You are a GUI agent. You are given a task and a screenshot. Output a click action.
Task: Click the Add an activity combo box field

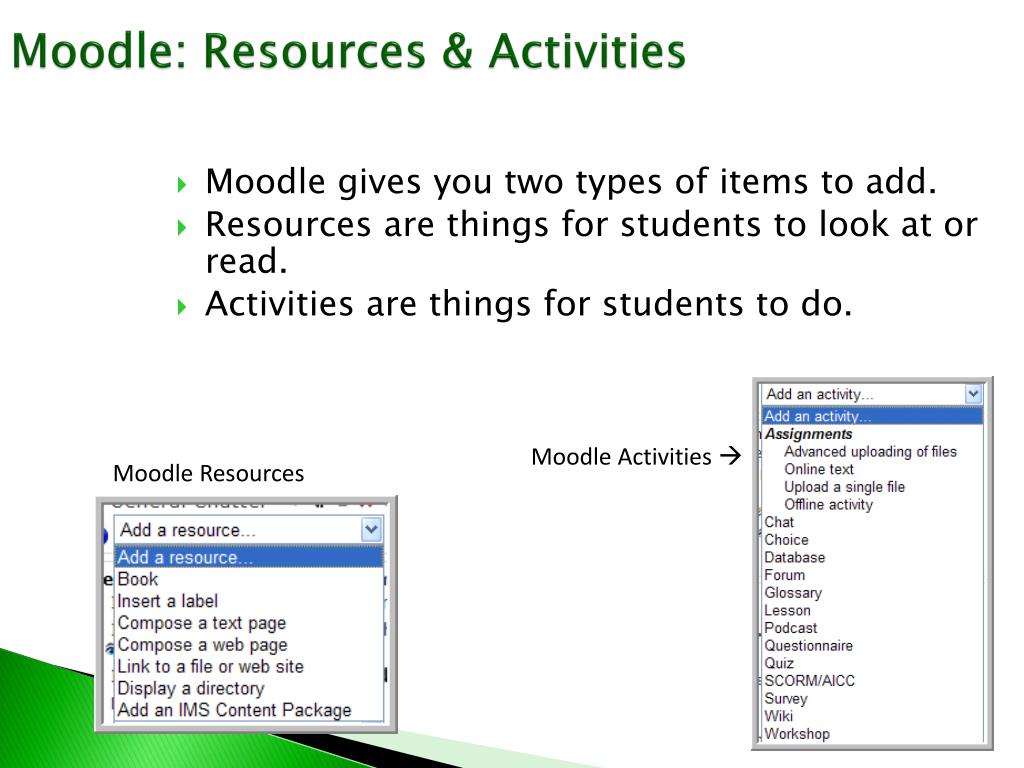tap(871, 394)
